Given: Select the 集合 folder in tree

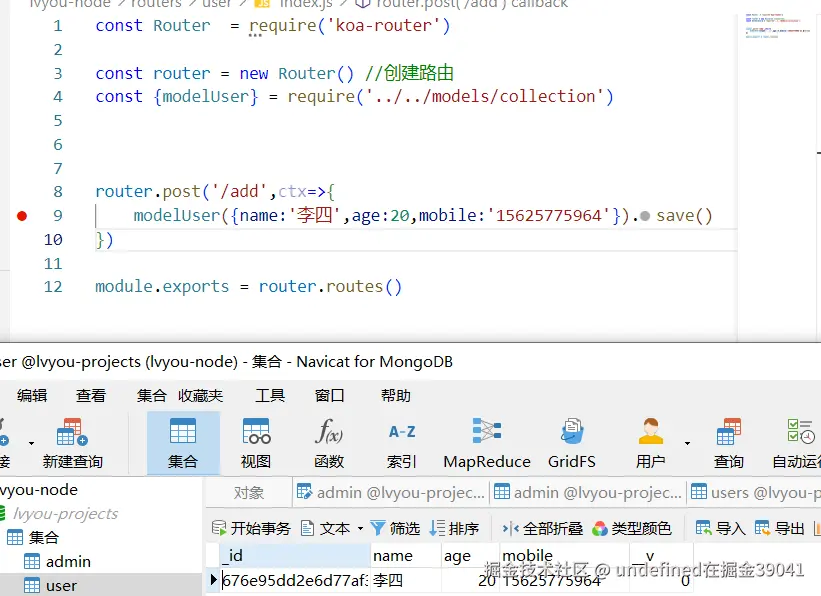Looking at the screenshot, I should click(43, 537).
